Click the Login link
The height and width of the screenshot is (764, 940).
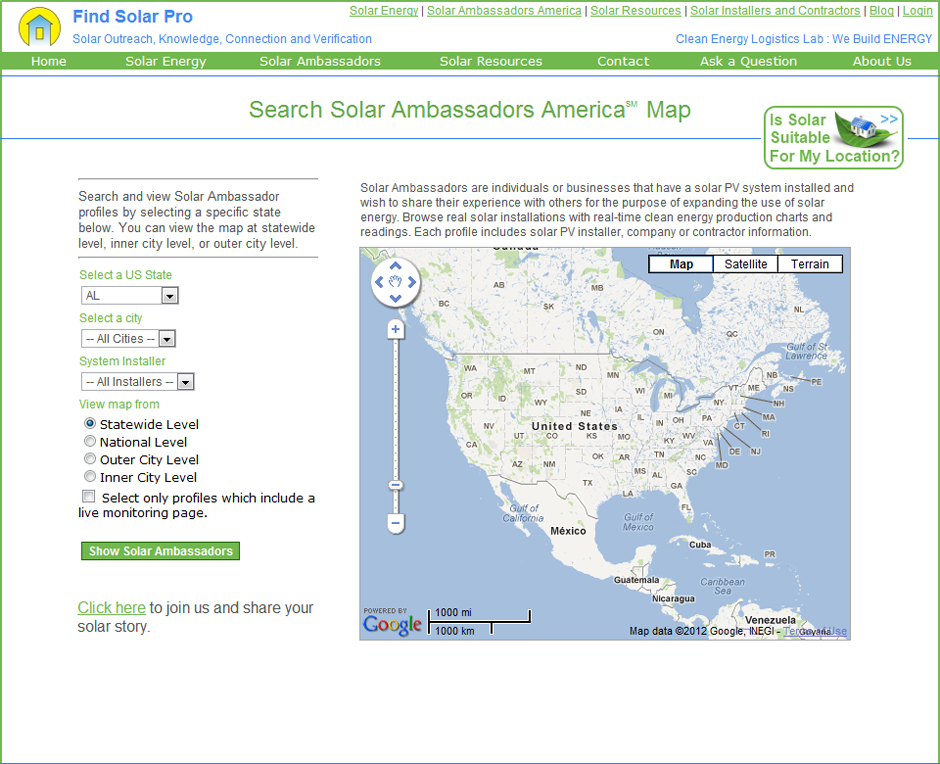point(918,11)
